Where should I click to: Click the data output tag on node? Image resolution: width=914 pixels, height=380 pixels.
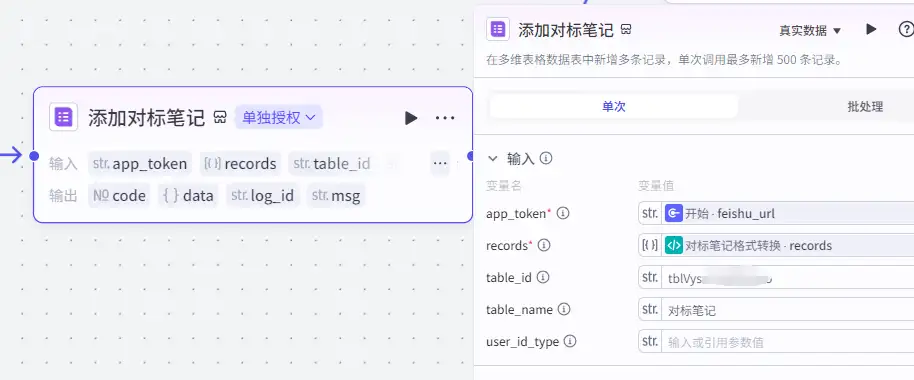click(188, 196)
